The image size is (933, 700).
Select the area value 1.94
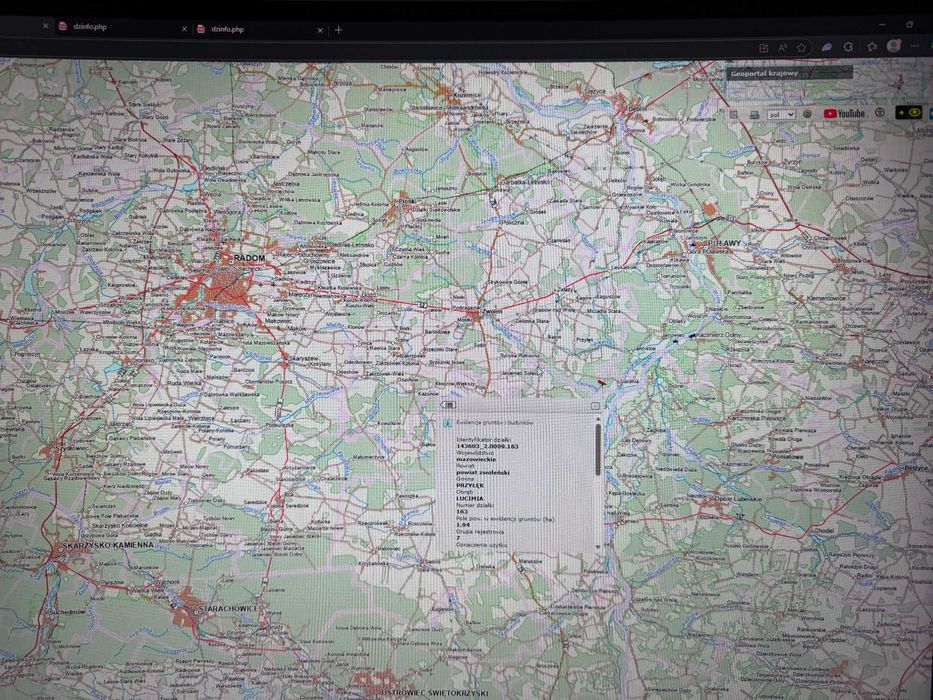click(x=462, y=525)
